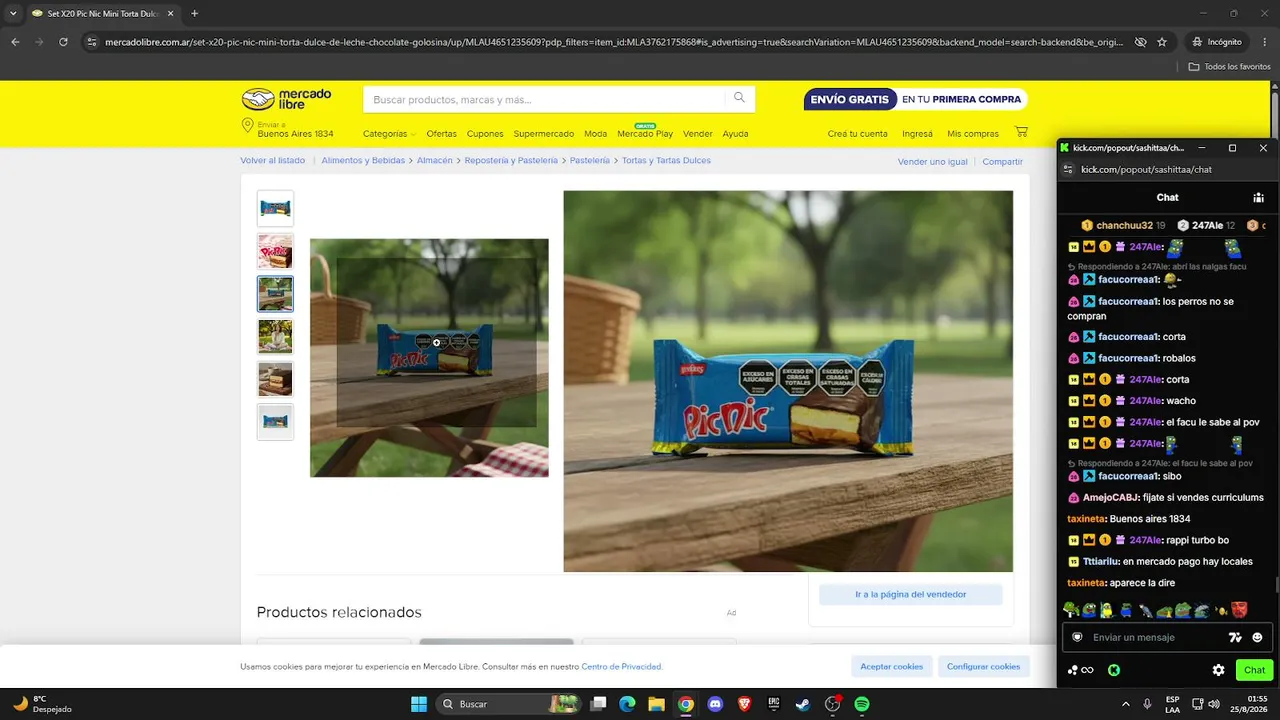
Task: Open the Ofertas menu item
Action: [441, 134]
